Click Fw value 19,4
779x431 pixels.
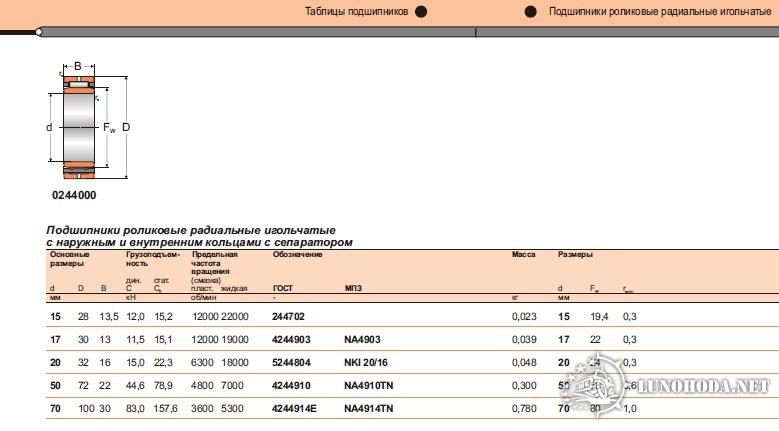(599, 316)
